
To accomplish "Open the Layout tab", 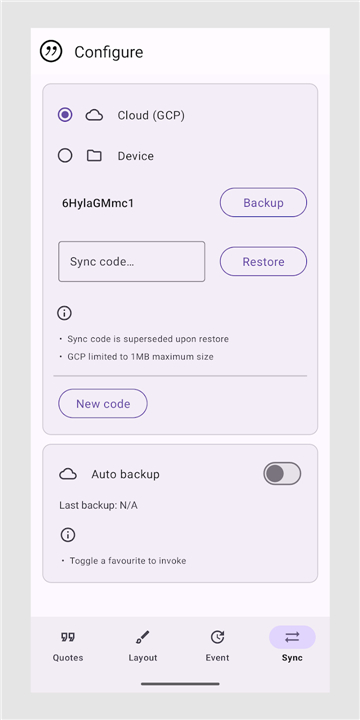I will pyautogui.click(x=143, y=647).
